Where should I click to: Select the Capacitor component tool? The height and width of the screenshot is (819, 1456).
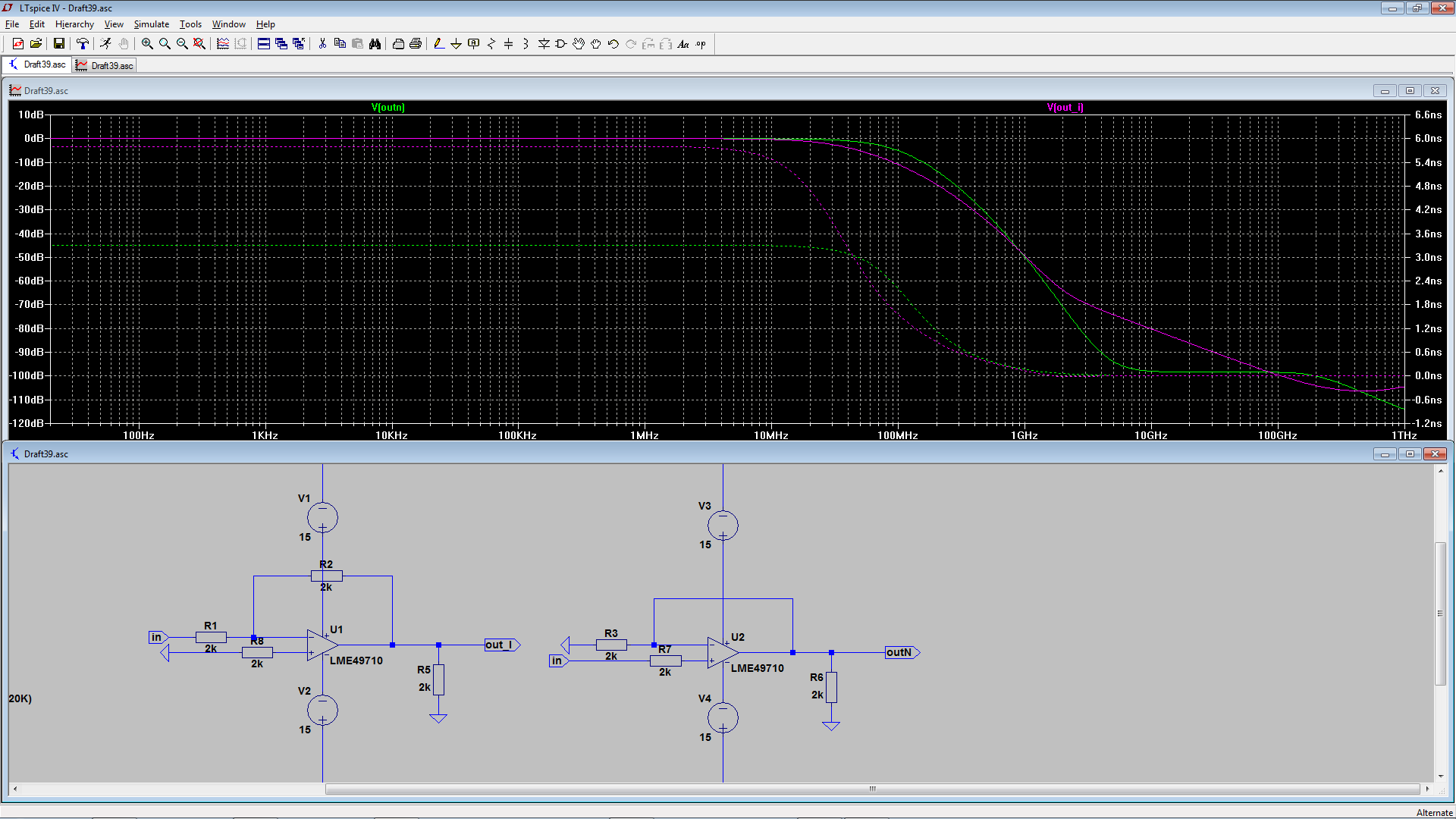point(508,44)
